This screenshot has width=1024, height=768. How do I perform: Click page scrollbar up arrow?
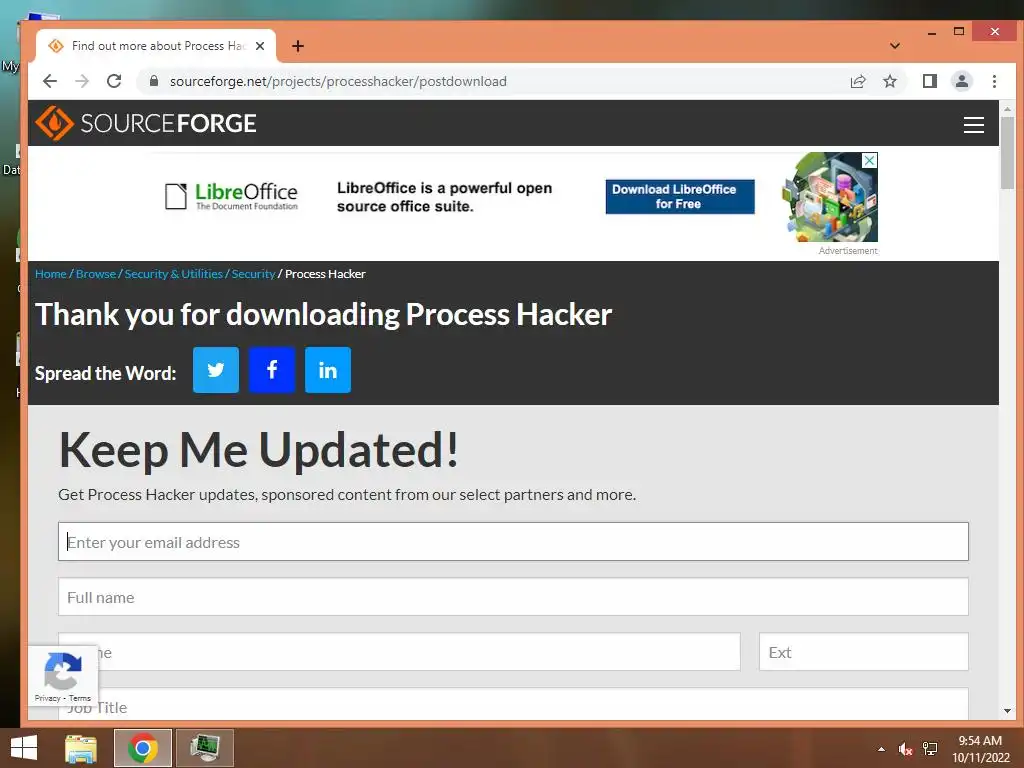click(1007, 109)
